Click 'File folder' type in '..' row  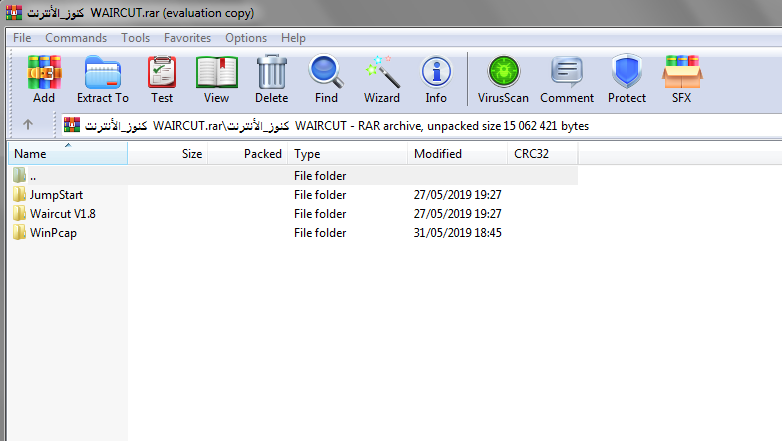click(x=320, y=176)
